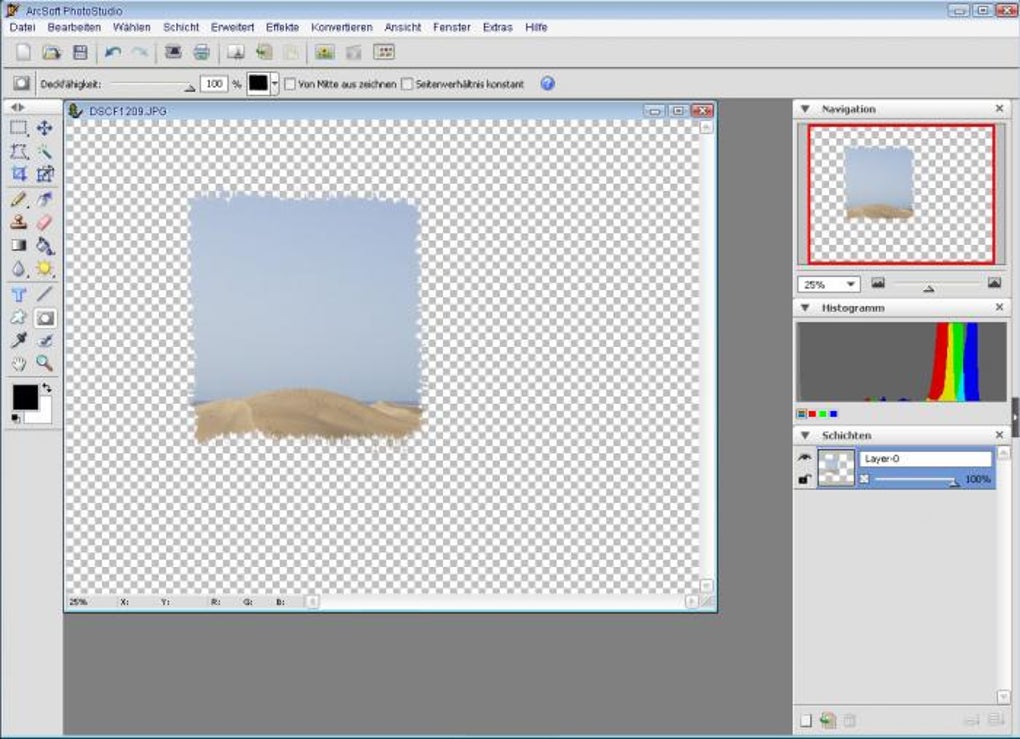Select the Airbrush spray tool

click(44, 199)
